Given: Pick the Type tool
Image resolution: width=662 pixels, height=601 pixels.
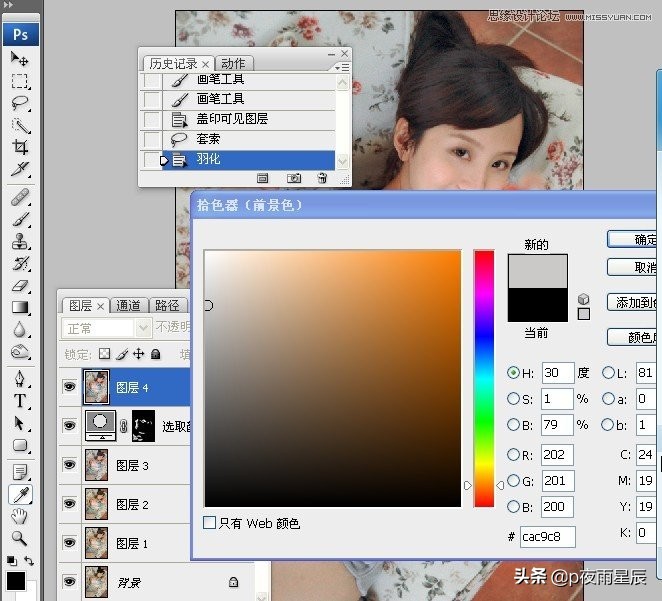Looking at the screenshot, I should (19, 401).
